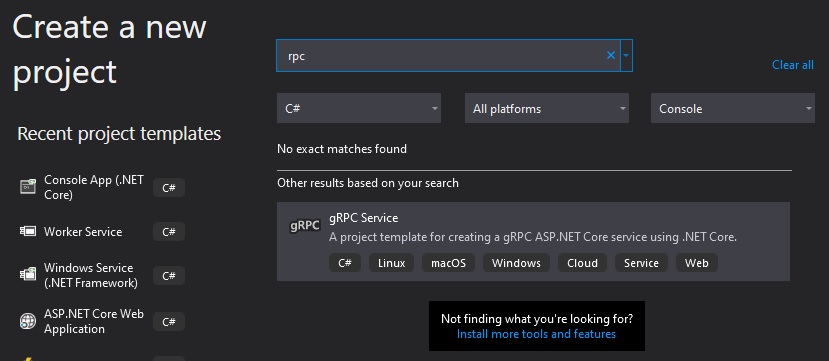The height and width of the screenshot is (361, 829).
Task: Click the Console App (.NET Core) icon
Action: point(28,187)
